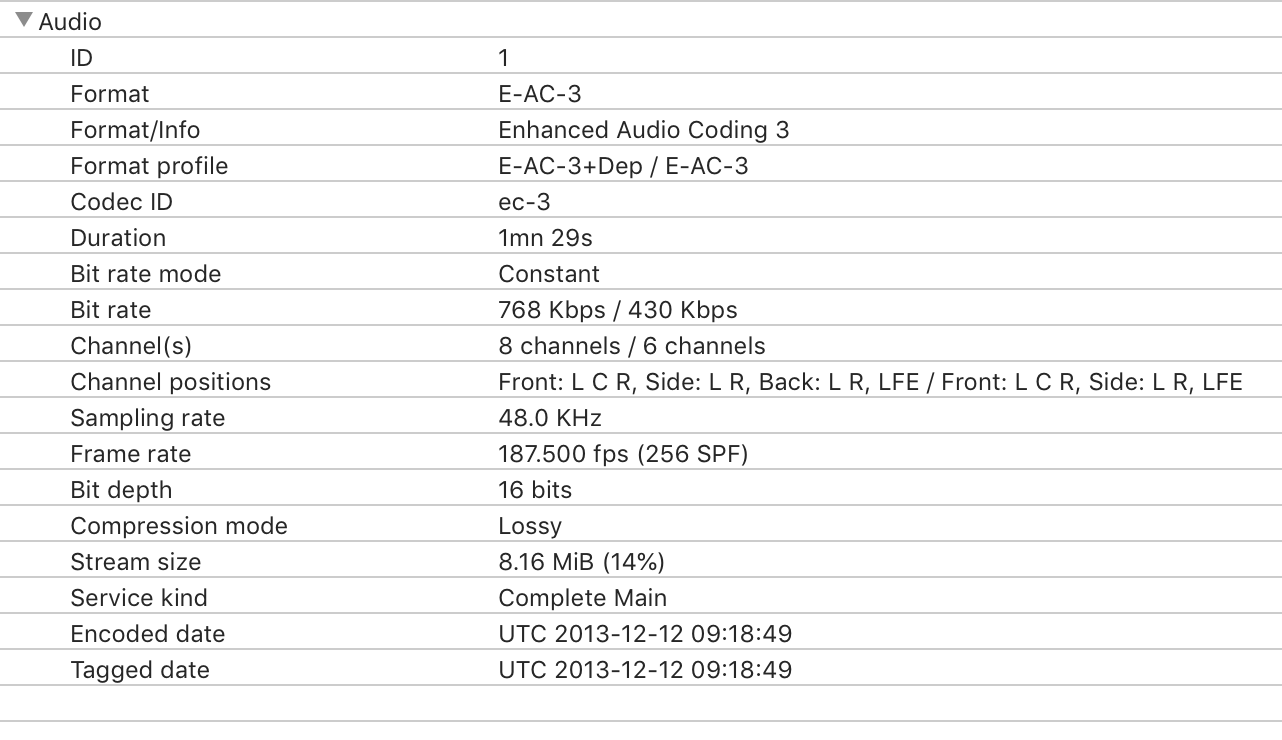
Task: Select the Bit depth row
Action: pos(641,489)
